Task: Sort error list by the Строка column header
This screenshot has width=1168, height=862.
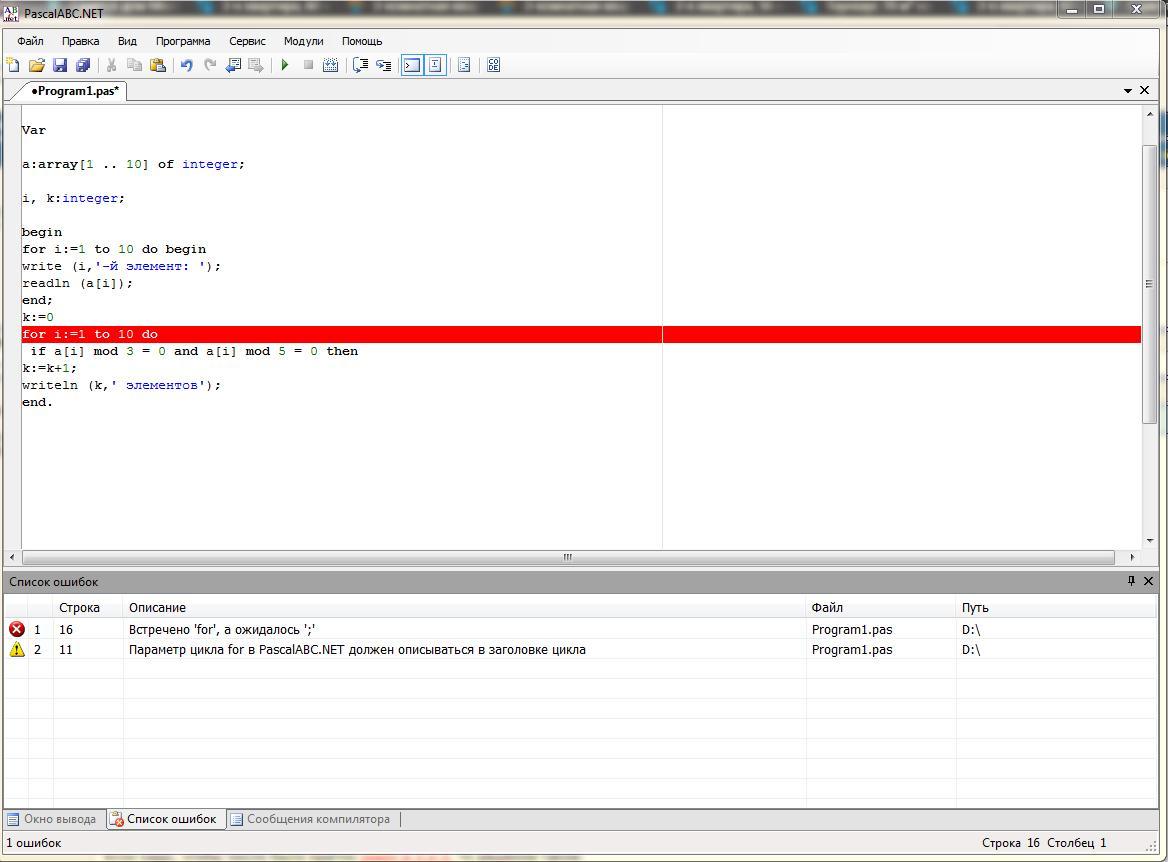Action: click(80, 607)
